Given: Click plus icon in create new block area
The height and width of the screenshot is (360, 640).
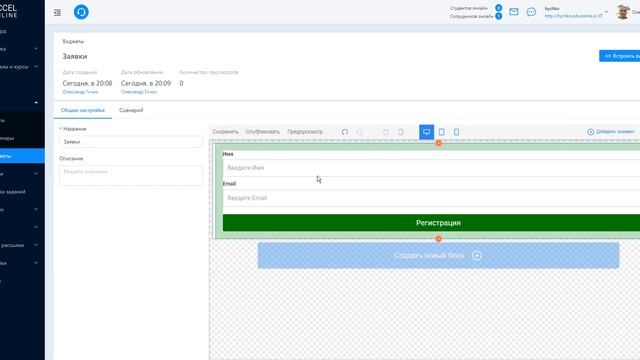Looking at the screenshot, I should click(x=477, y=256).
